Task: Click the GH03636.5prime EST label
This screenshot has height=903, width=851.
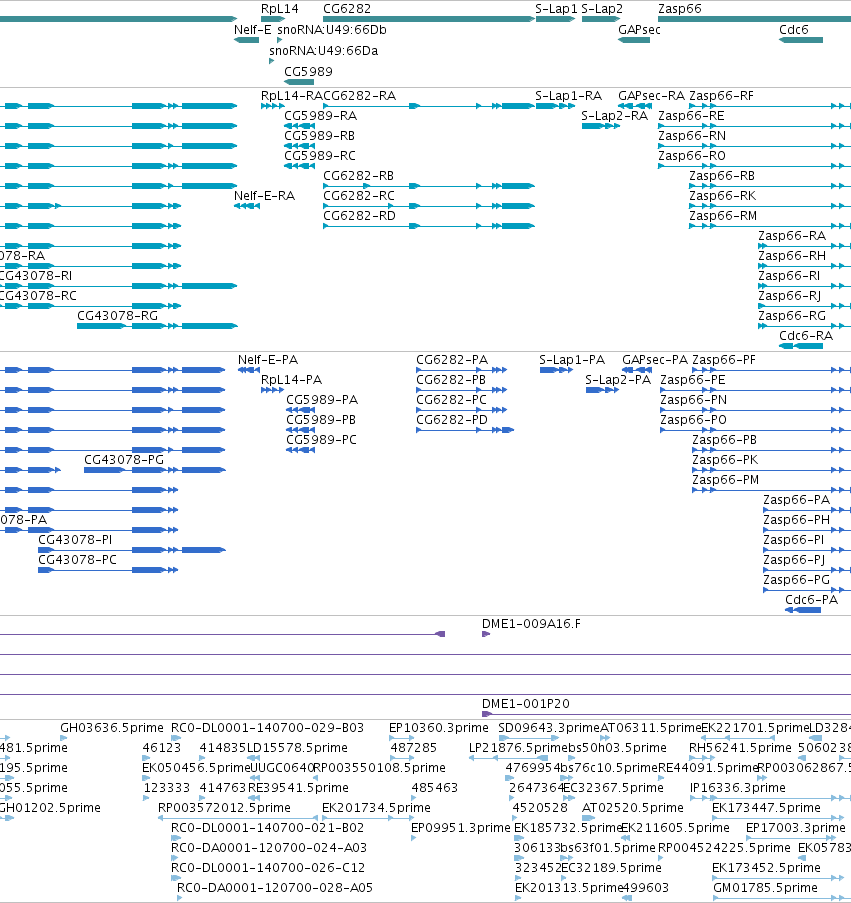Action: point(112,728)
